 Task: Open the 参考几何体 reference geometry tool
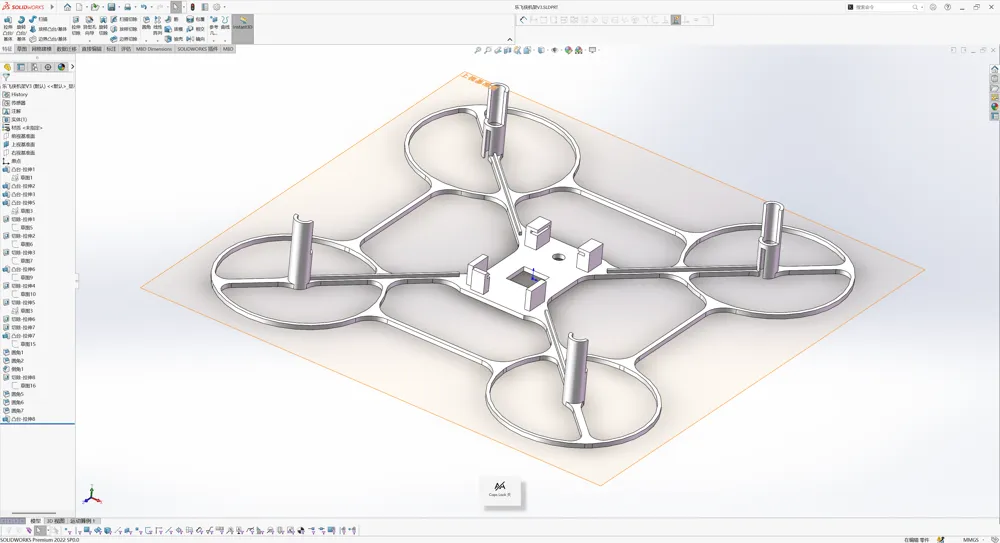[x=214, y=26]
